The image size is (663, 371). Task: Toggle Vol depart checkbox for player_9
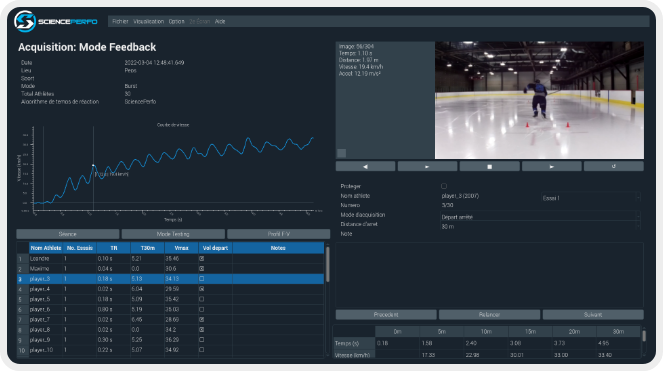[x=202, y=340]
